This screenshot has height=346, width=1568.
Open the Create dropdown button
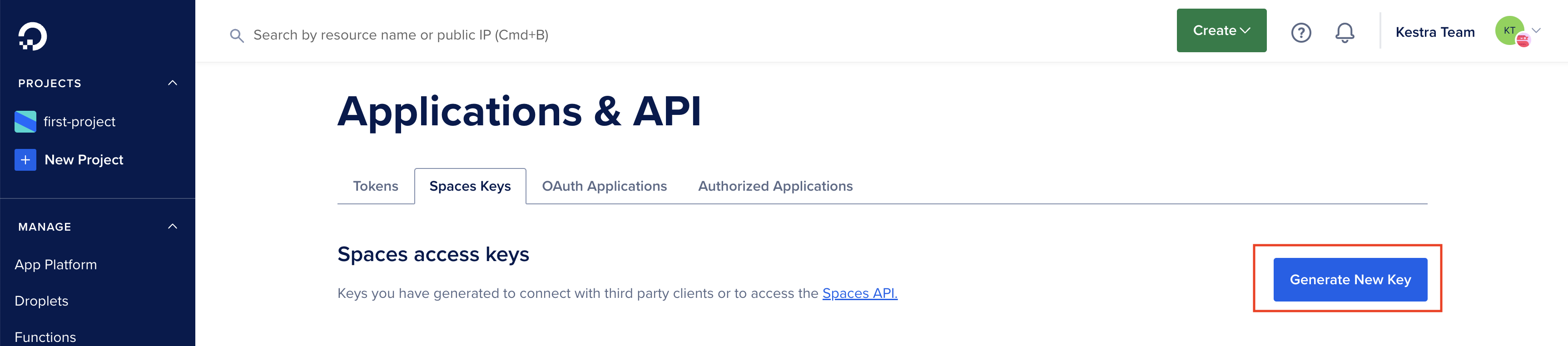(1221, 30)
